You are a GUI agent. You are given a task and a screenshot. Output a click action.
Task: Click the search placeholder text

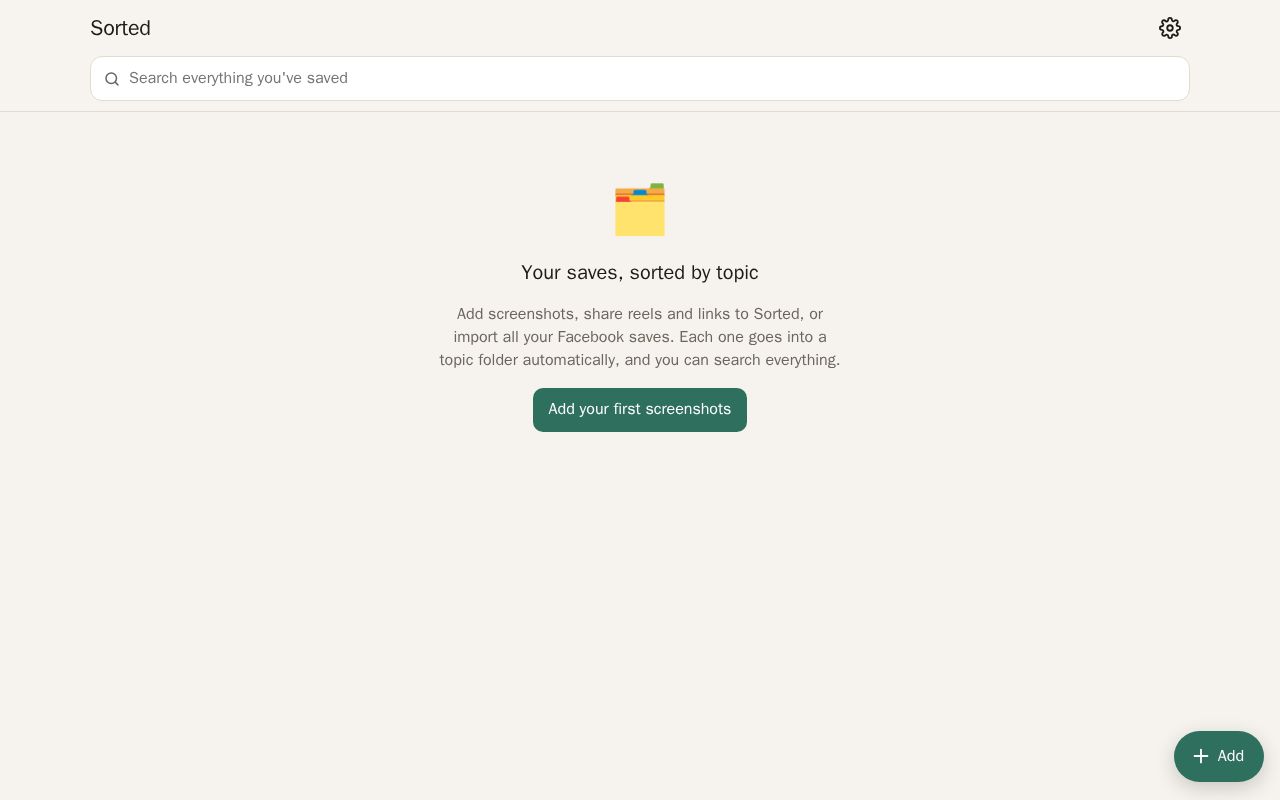pos(238,78)
